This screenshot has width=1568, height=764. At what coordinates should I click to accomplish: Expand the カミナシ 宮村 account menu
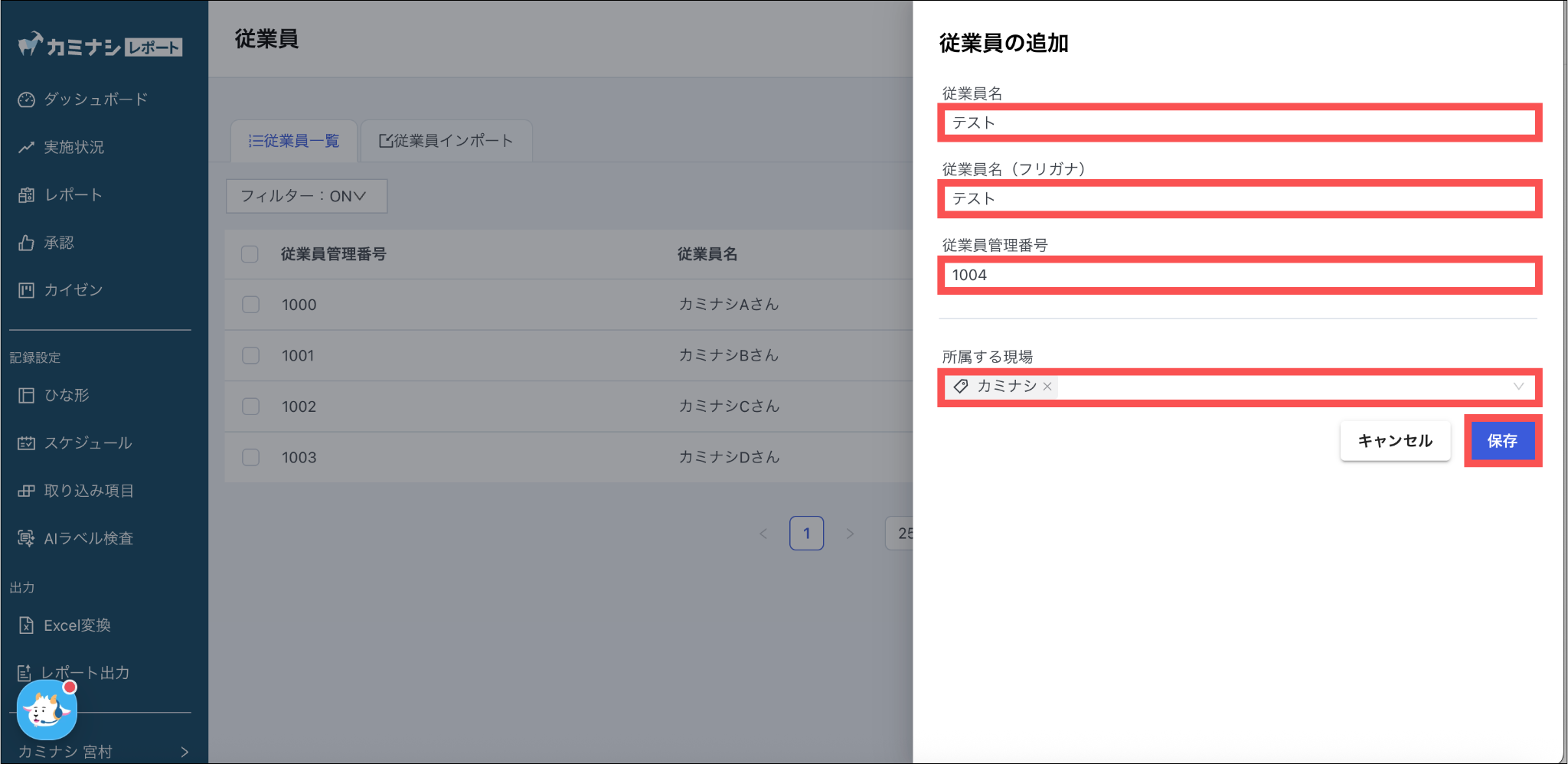pyautogui.click(x=184, y=751)
